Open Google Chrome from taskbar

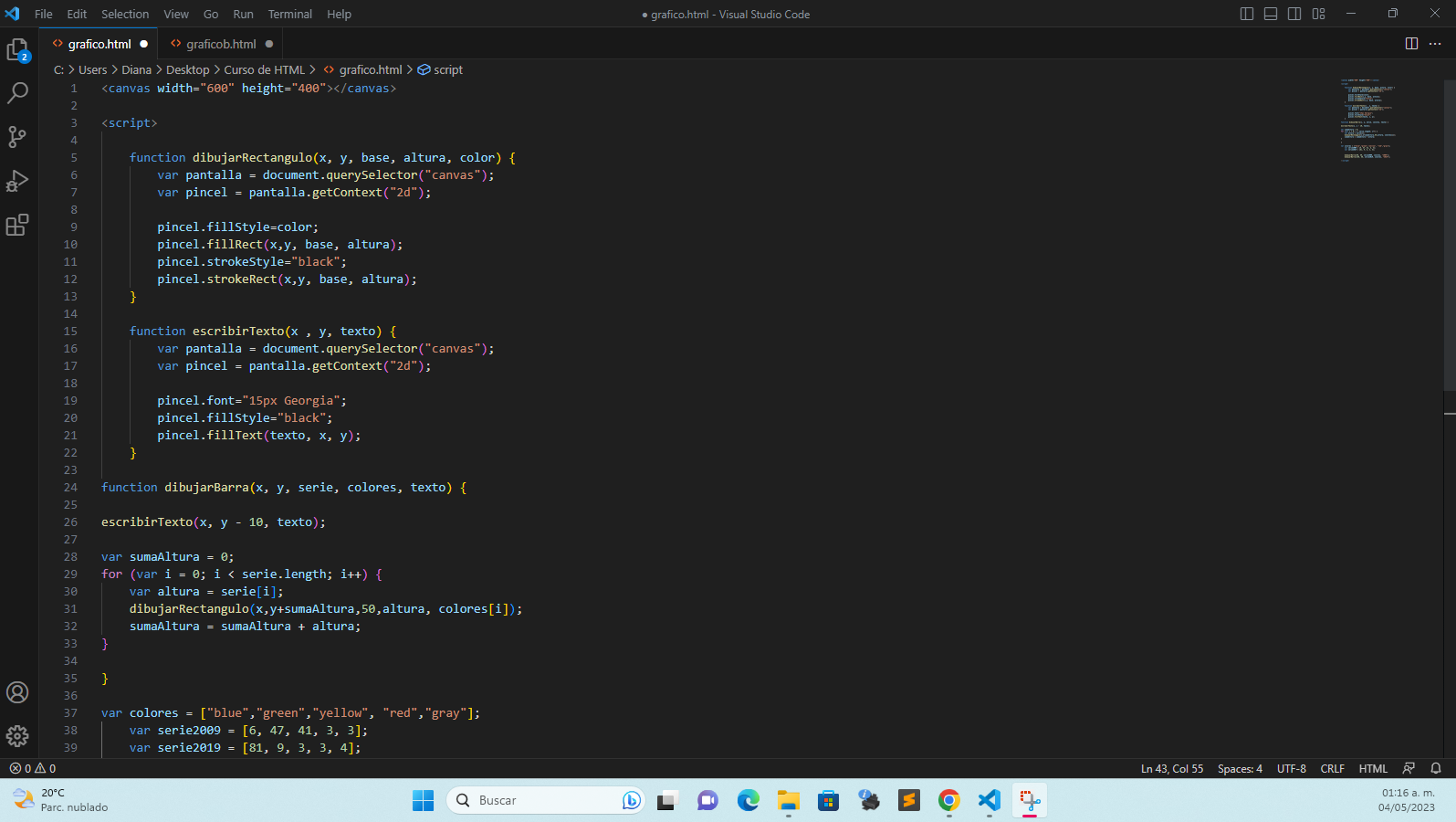pos(949,800)
